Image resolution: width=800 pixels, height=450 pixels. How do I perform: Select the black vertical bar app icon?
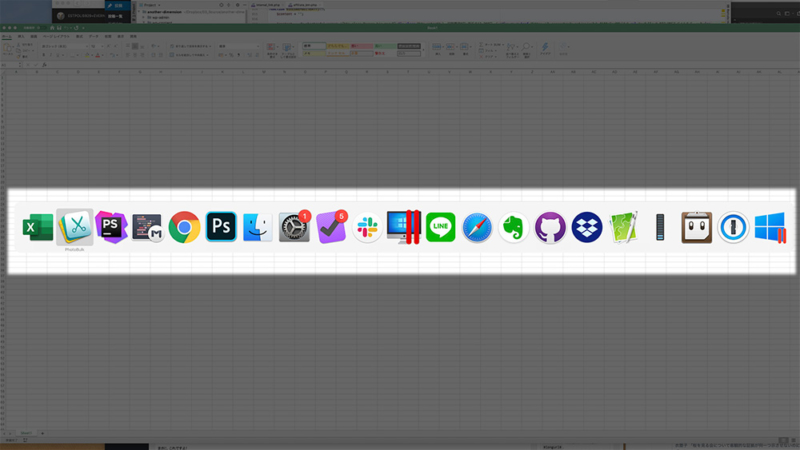point(660,227)
